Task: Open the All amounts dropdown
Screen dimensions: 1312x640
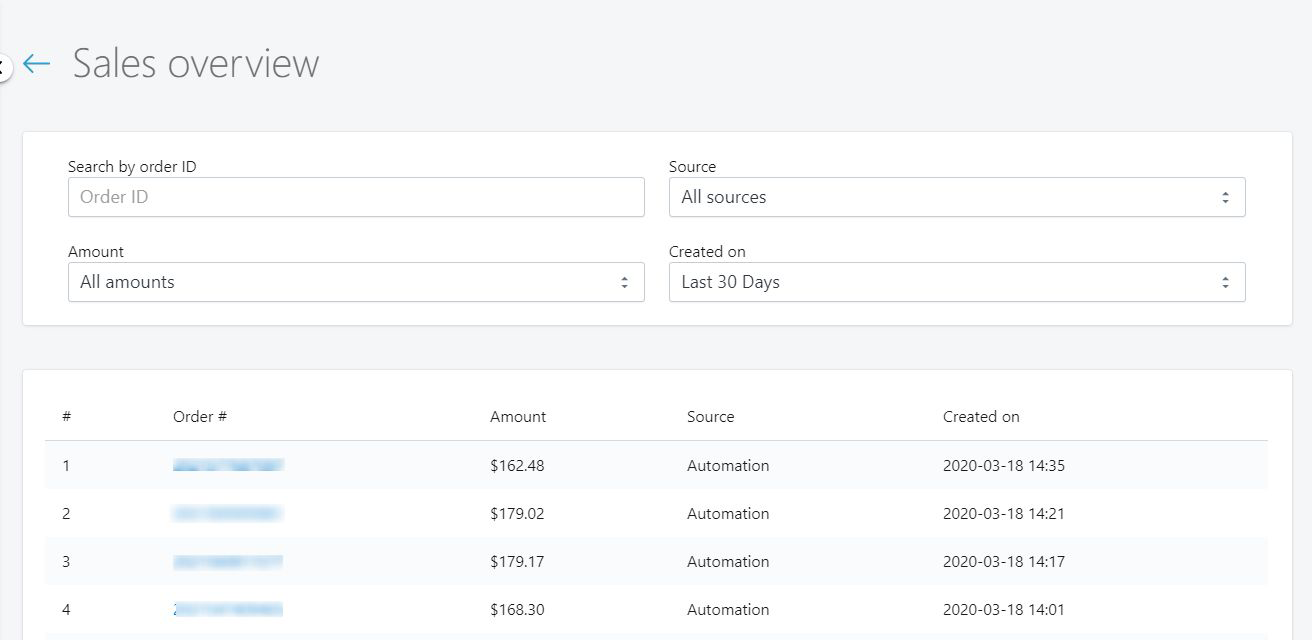Action: click(x=356, y=282)
